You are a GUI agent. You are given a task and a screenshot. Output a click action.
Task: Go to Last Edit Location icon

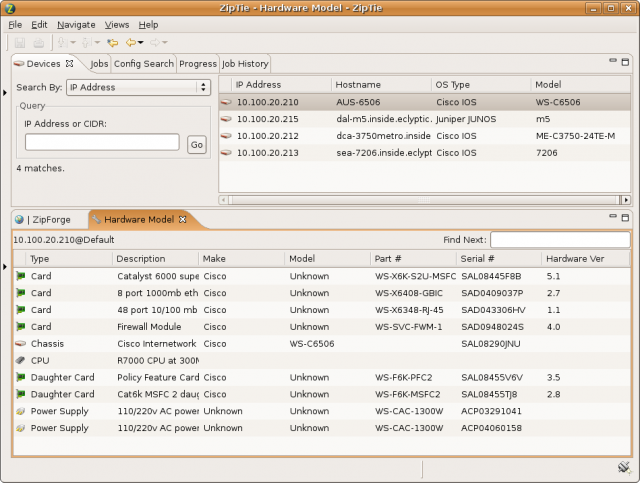112,42
